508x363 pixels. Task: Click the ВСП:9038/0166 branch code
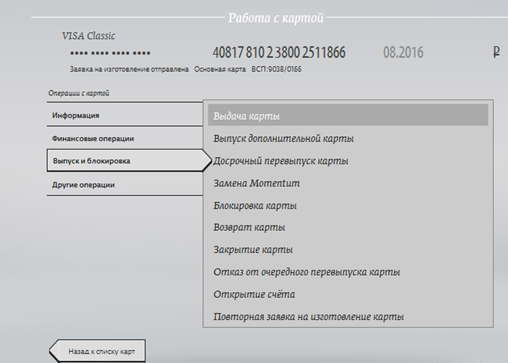click(x=276, y=69)
